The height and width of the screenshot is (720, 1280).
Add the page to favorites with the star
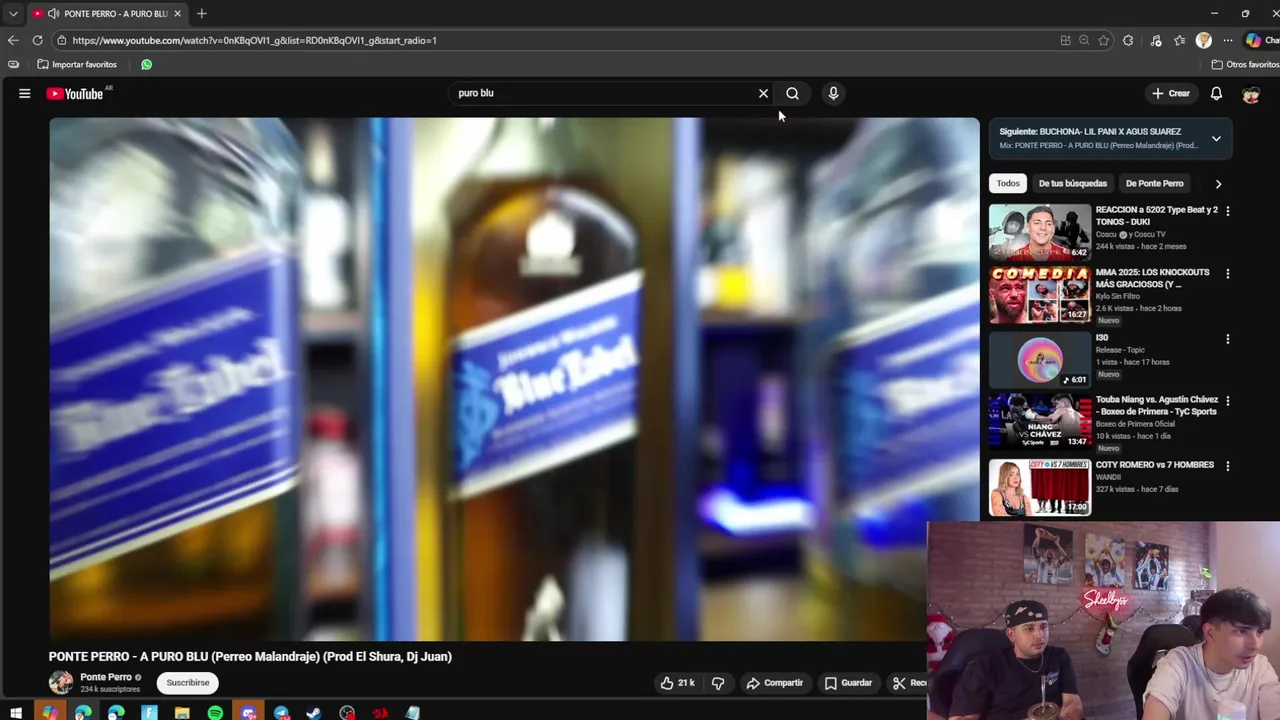pos(1103,40)
